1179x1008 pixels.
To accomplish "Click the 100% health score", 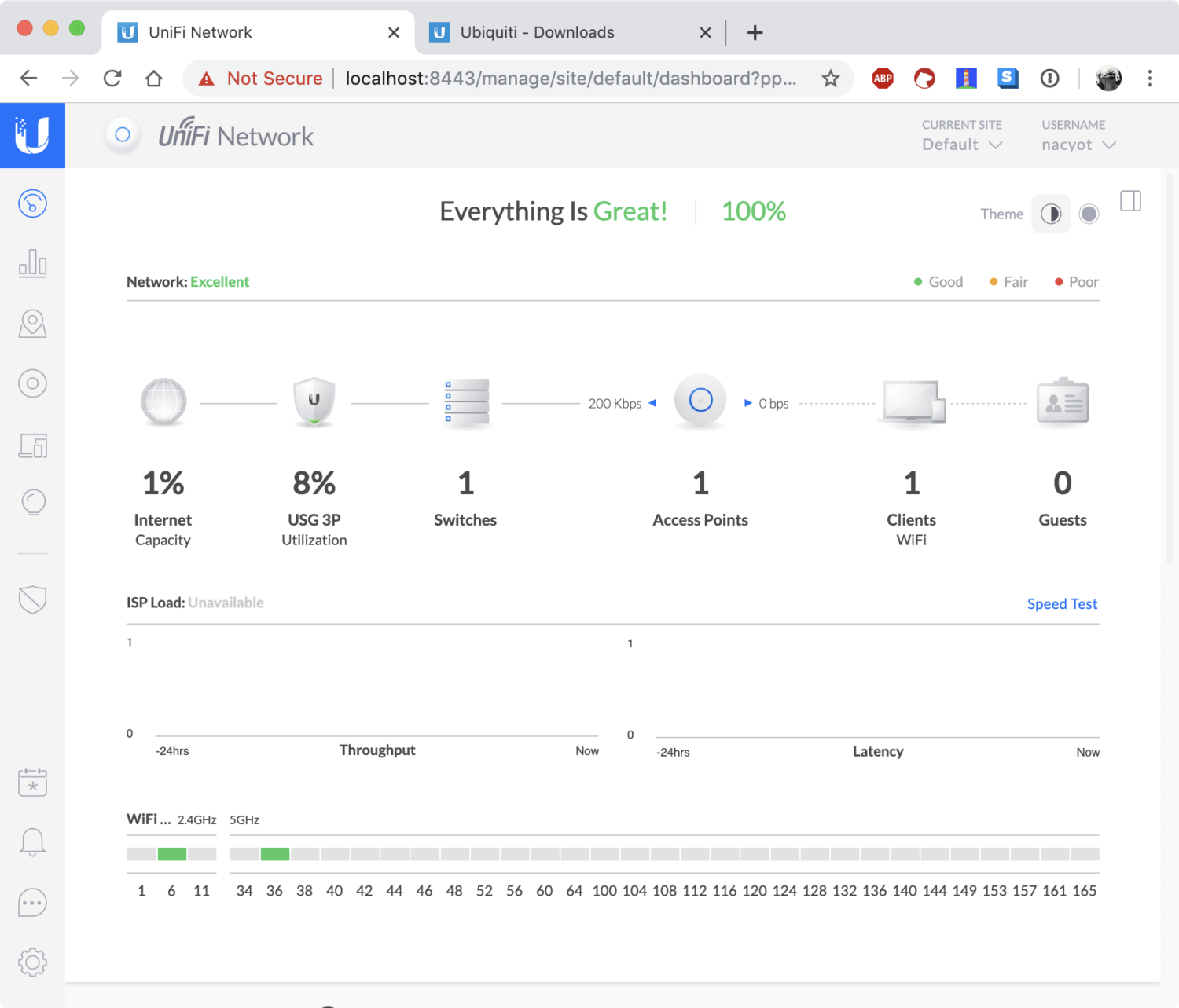I will pyautogui.click(x=753, y=211).
